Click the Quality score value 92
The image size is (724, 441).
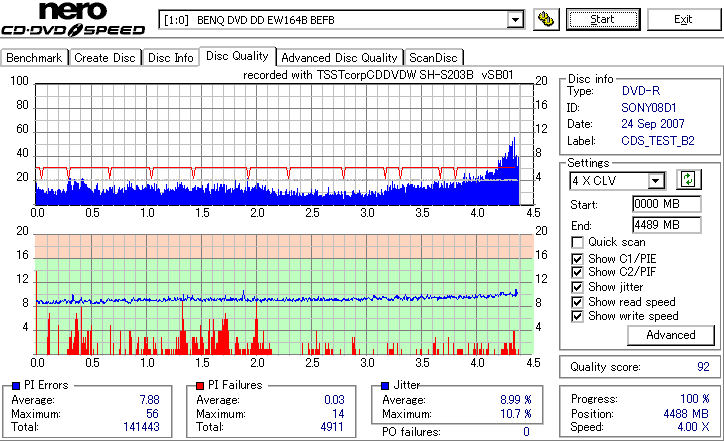coord(703,367)
